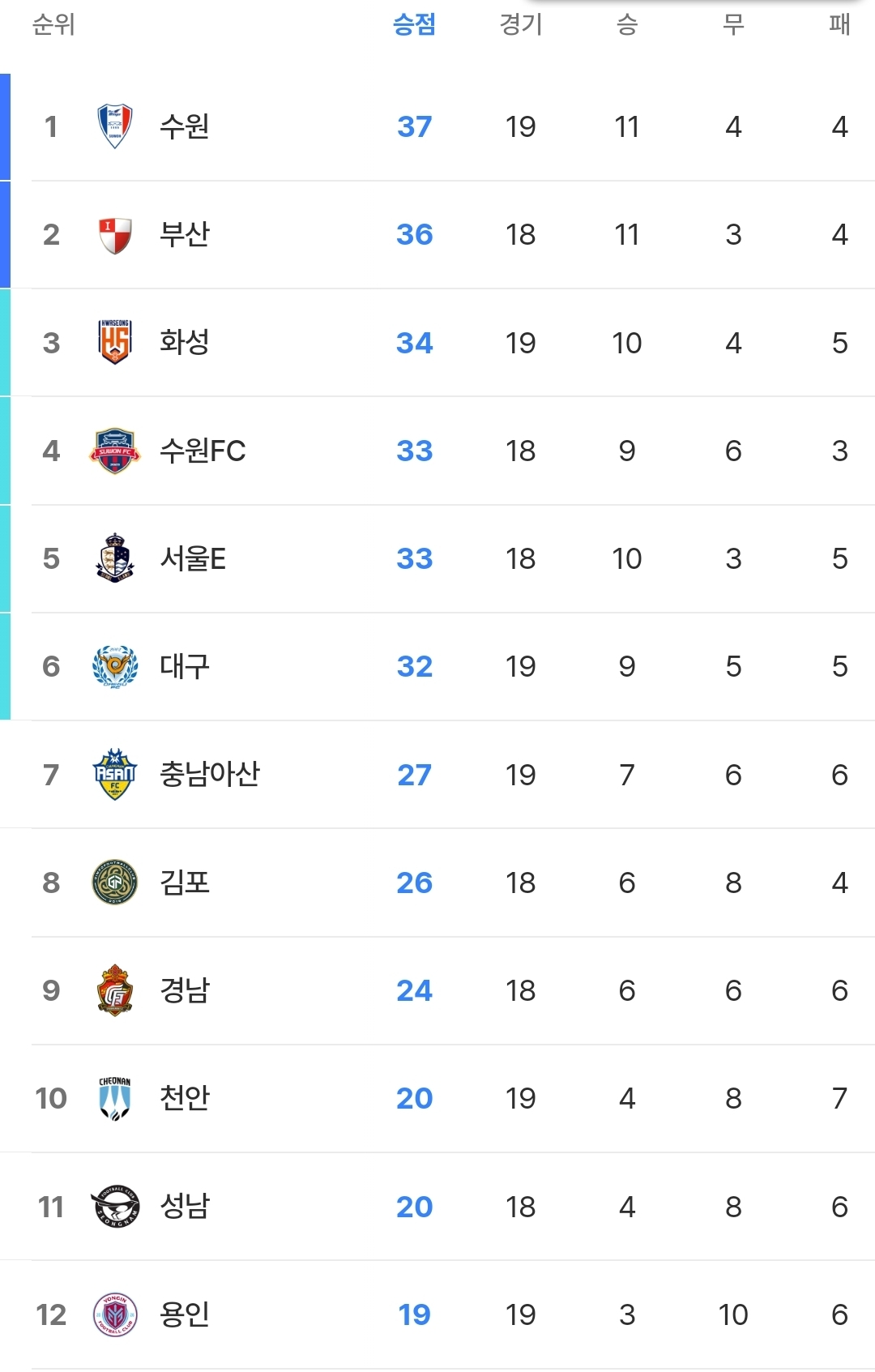Open the Suwon Samsung crest icon
This screenshot has height=1372, width=875.
tap(115, 126)
